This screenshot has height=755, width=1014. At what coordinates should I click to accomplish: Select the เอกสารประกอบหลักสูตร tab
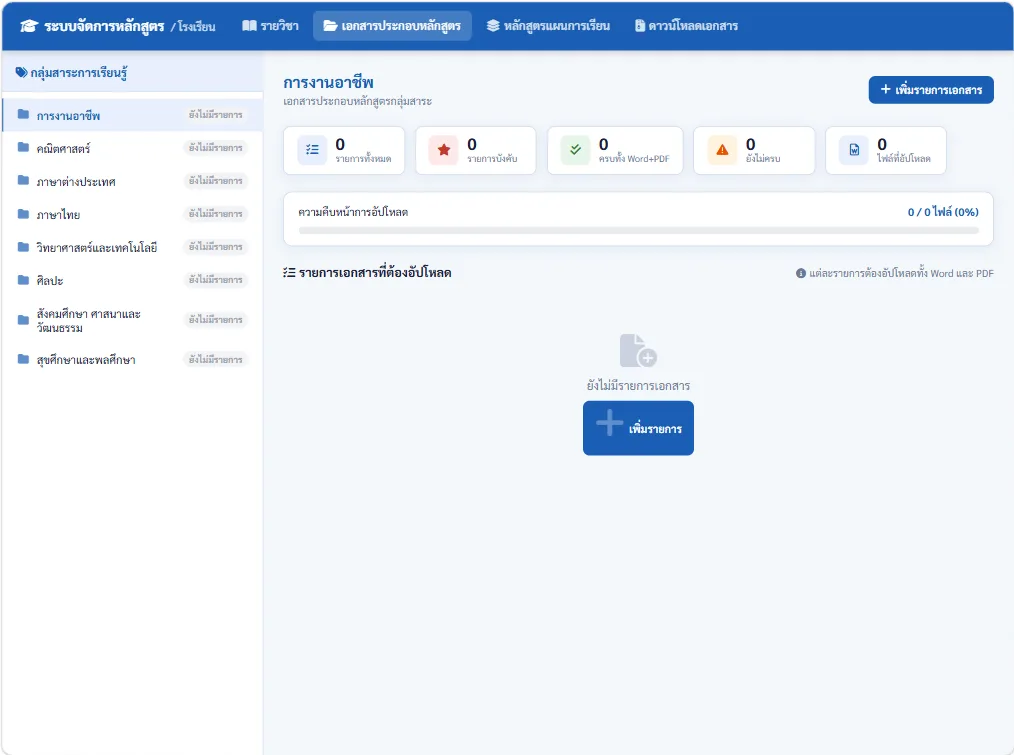click(392, 26)
